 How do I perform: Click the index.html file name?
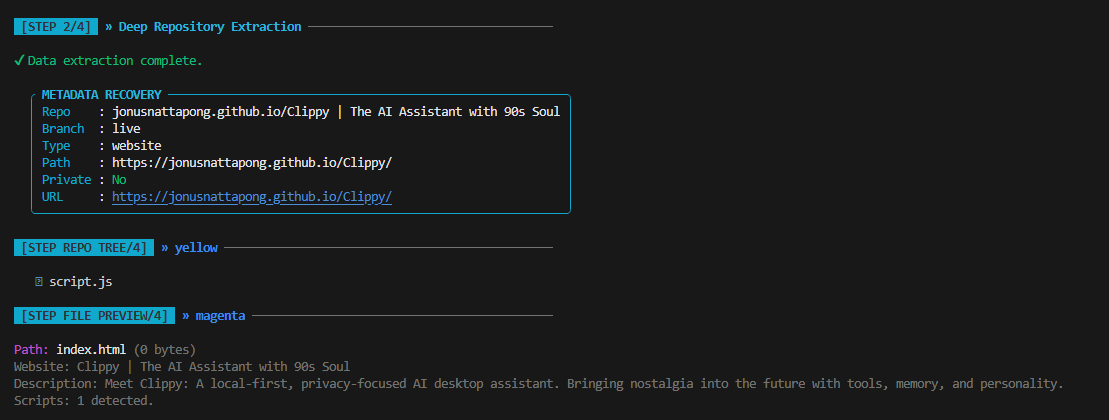[91, 349]
